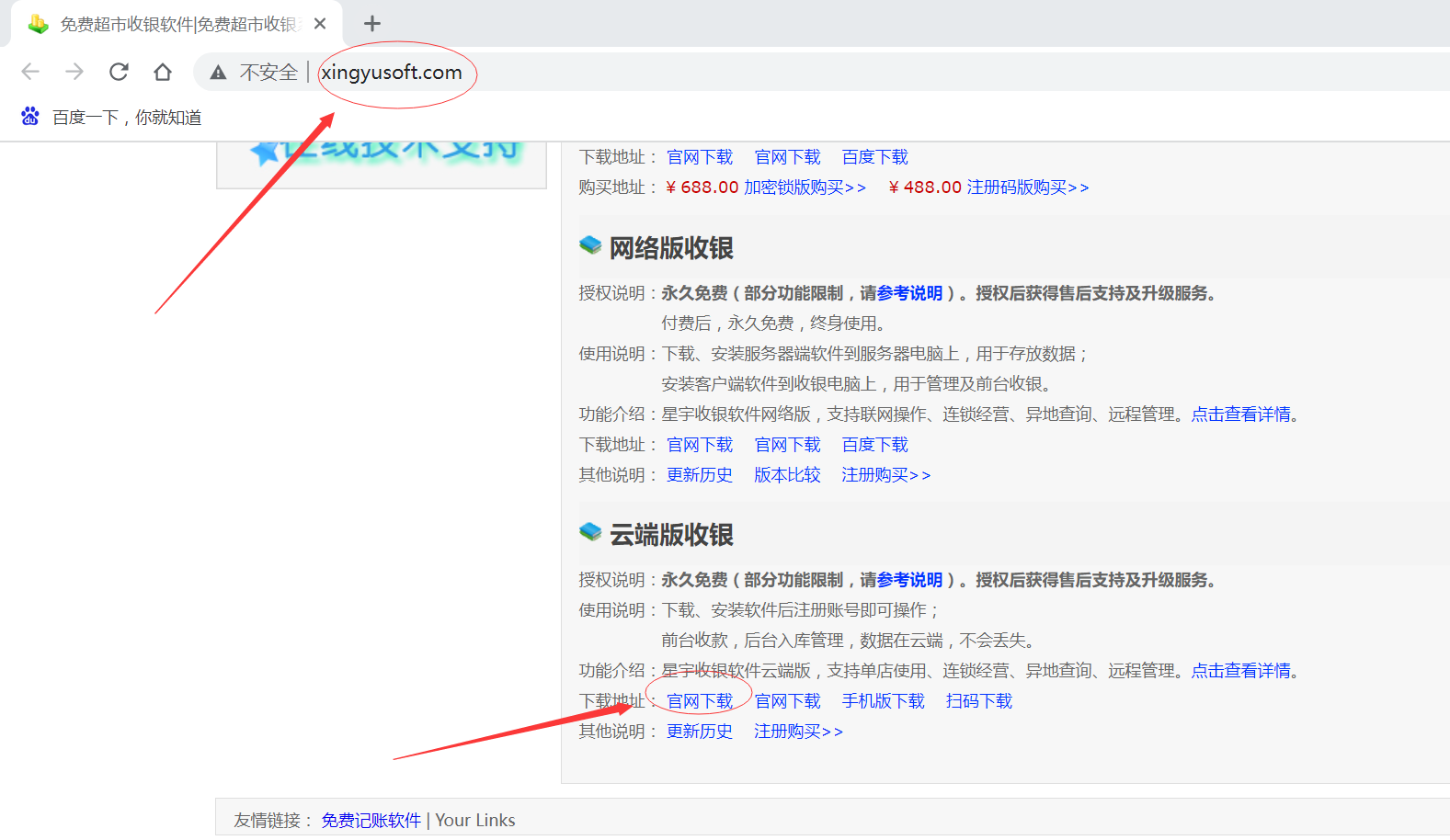Viewport: 1450px width, 840px height.
Task: Reload the page with refresh icon
Action: [119, 72]
